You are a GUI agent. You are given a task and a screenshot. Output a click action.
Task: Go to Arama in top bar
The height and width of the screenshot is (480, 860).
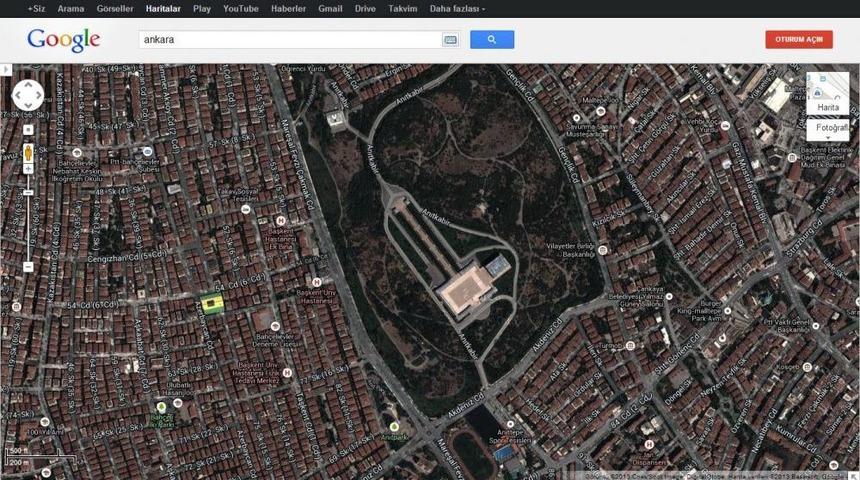point(71,9)
